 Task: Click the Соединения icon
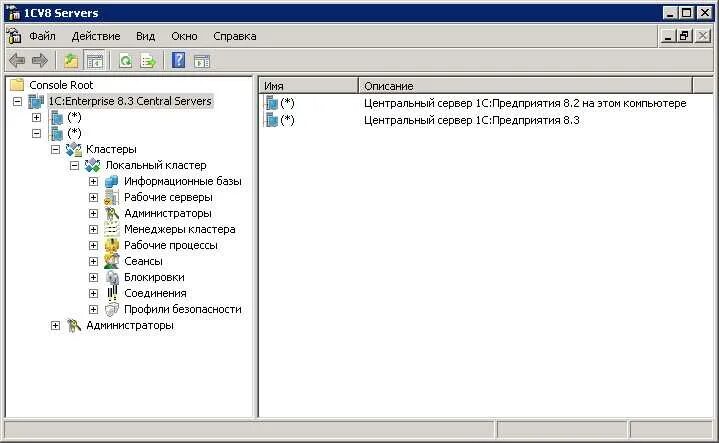pos(112,293)
